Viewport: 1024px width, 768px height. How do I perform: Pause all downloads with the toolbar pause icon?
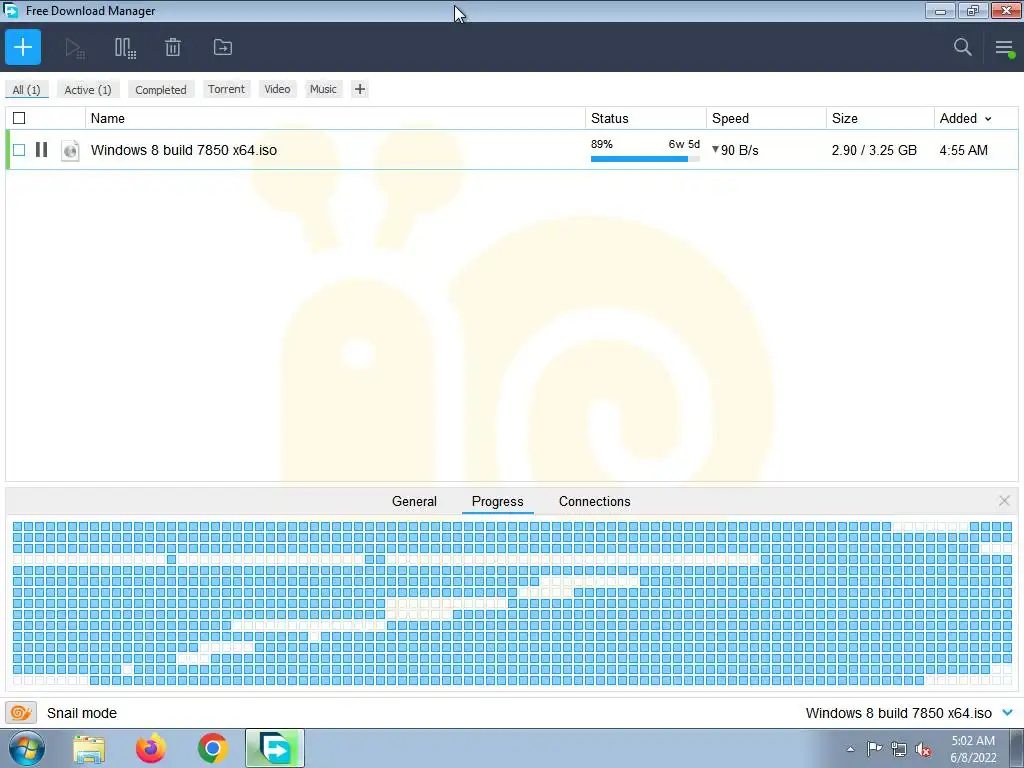pyautogui.click(x=125, y=48)
